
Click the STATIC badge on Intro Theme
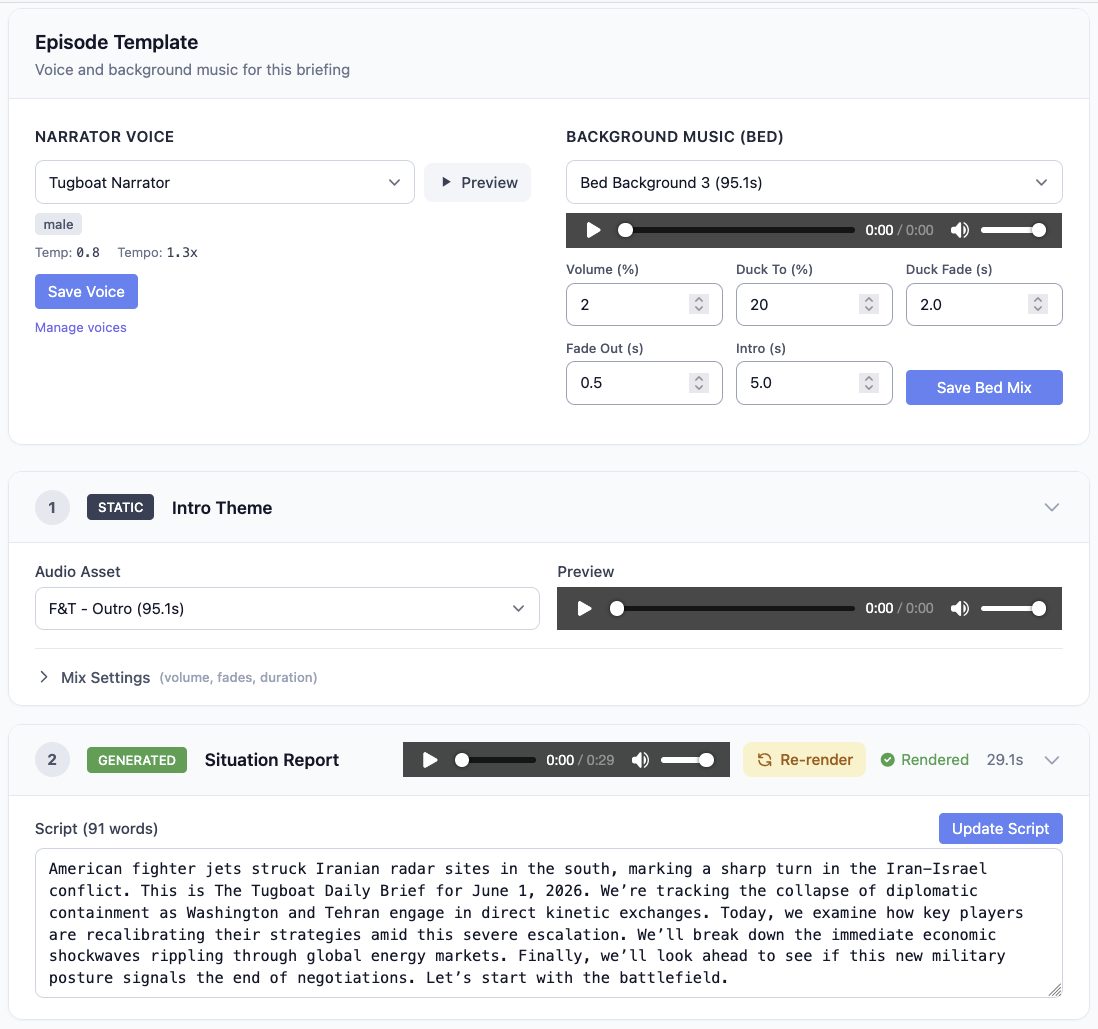point(120,508)
